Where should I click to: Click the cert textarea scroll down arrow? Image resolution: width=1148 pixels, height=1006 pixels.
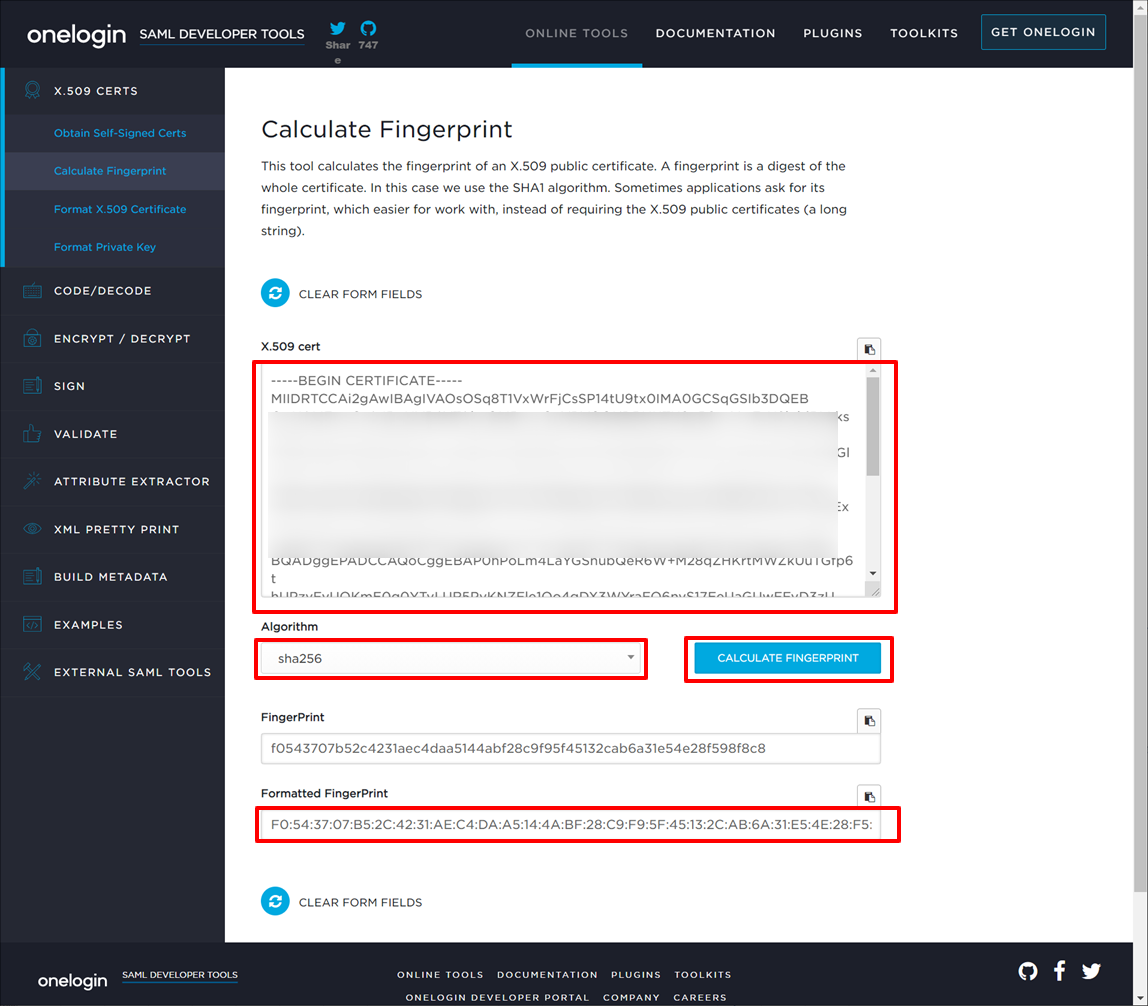(872, 573)
